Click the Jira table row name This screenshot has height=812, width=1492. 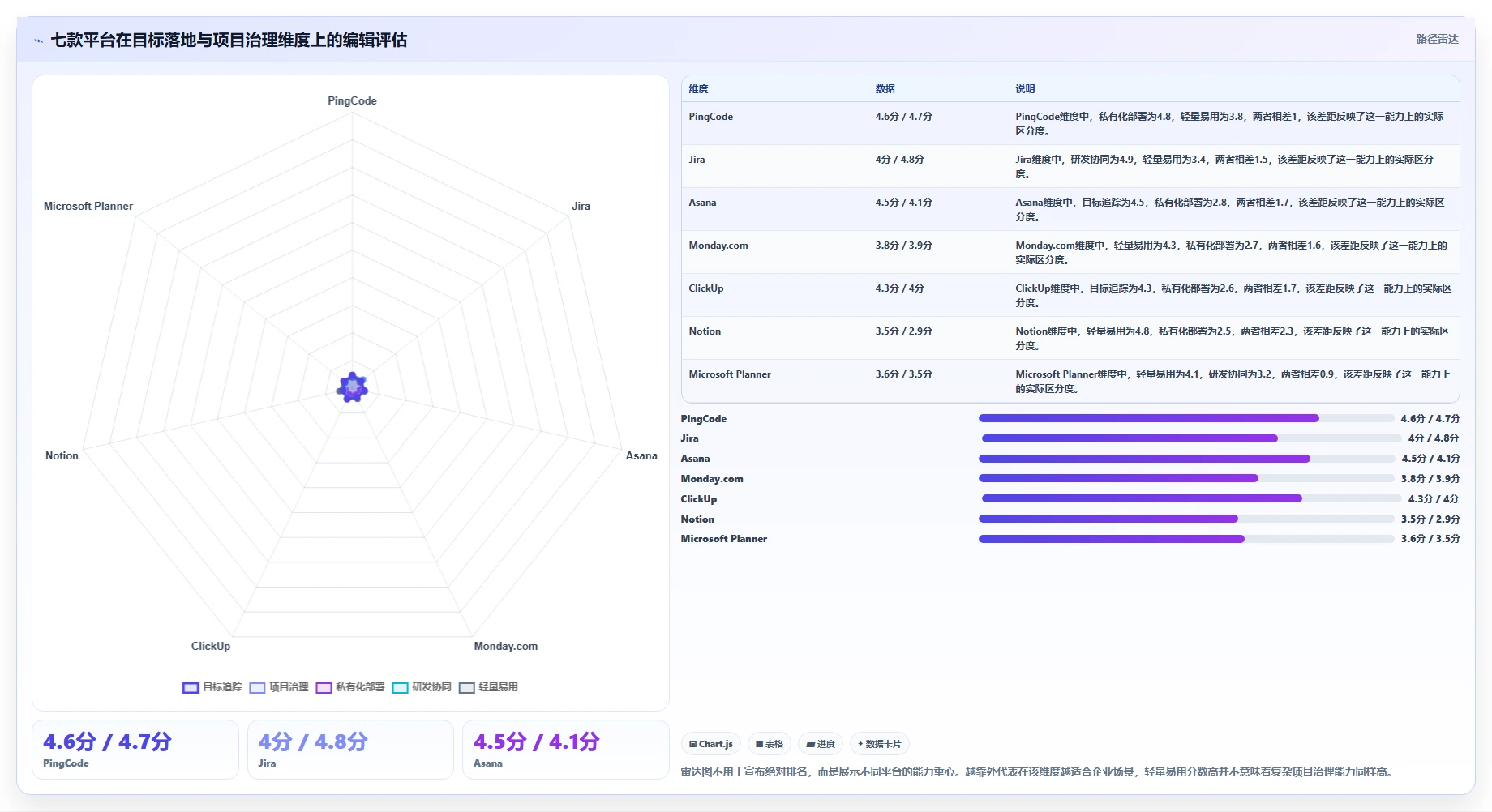[x=697, y=160]
